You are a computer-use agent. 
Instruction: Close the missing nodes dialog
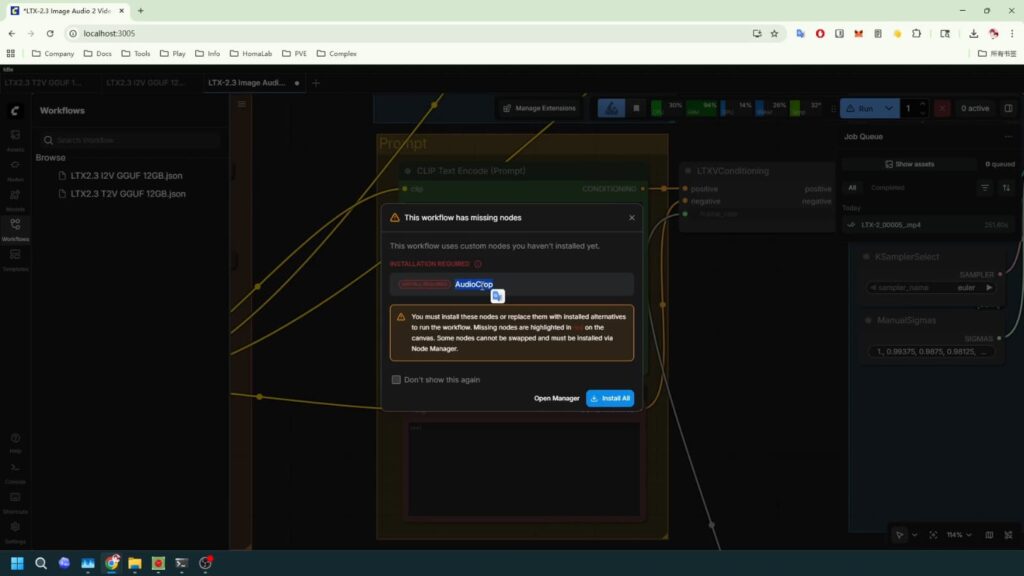pyautogui.click(x=631, y=217)
